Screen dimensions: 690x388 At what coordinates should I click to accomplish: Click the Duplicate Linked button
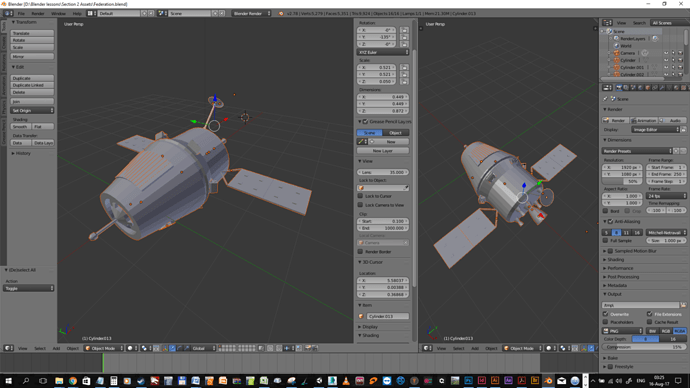[x=32, y=85]
